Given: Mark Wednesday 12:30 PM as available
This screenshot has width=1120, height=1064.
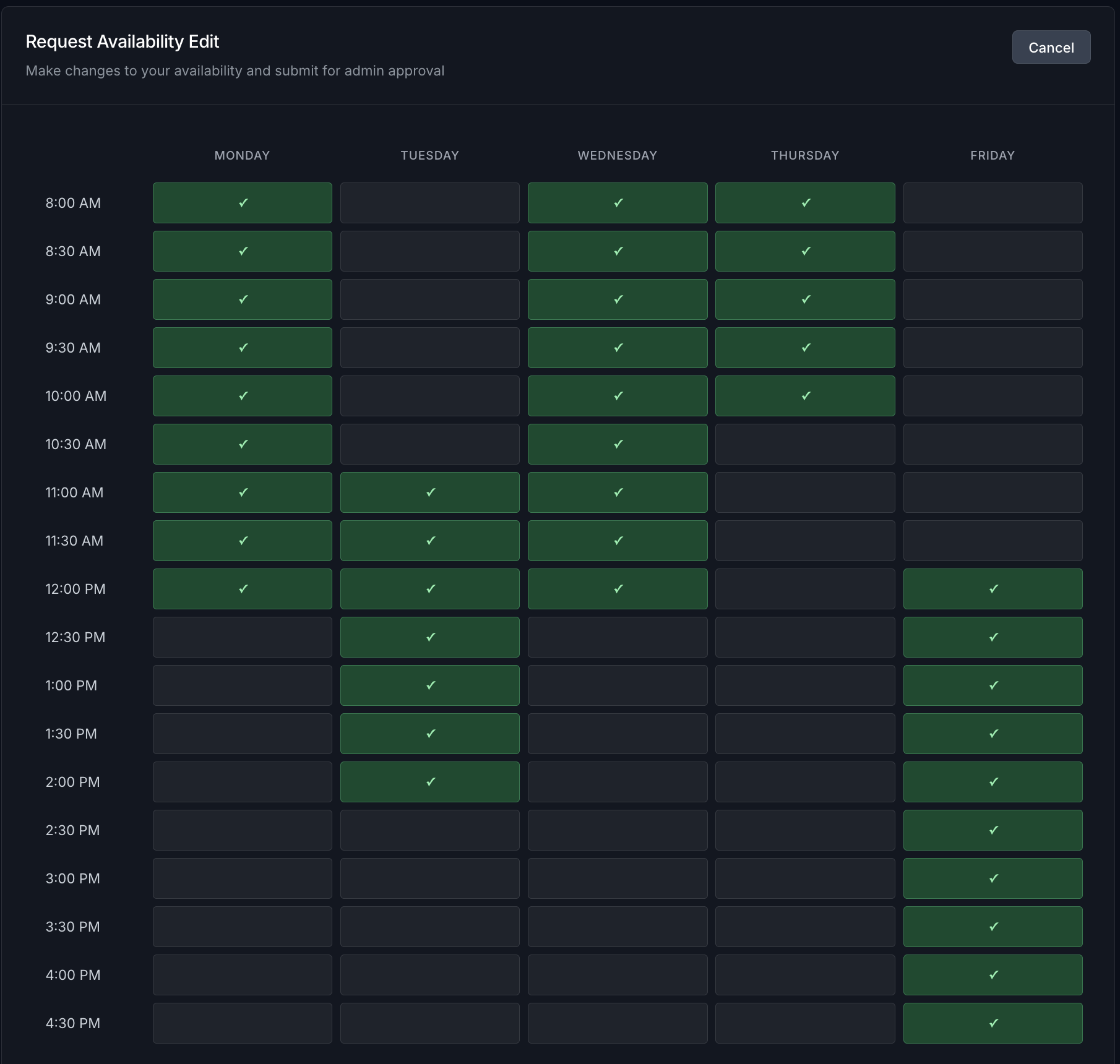Looking at the screenshot, I should (x=617, y=637).
